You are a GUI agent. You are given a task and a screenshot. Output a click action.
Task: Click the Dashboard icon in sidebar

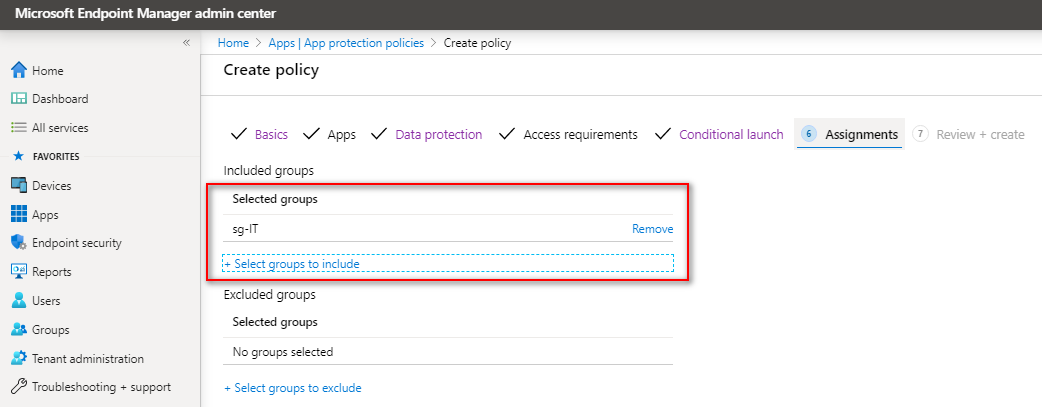coord(19,99)
